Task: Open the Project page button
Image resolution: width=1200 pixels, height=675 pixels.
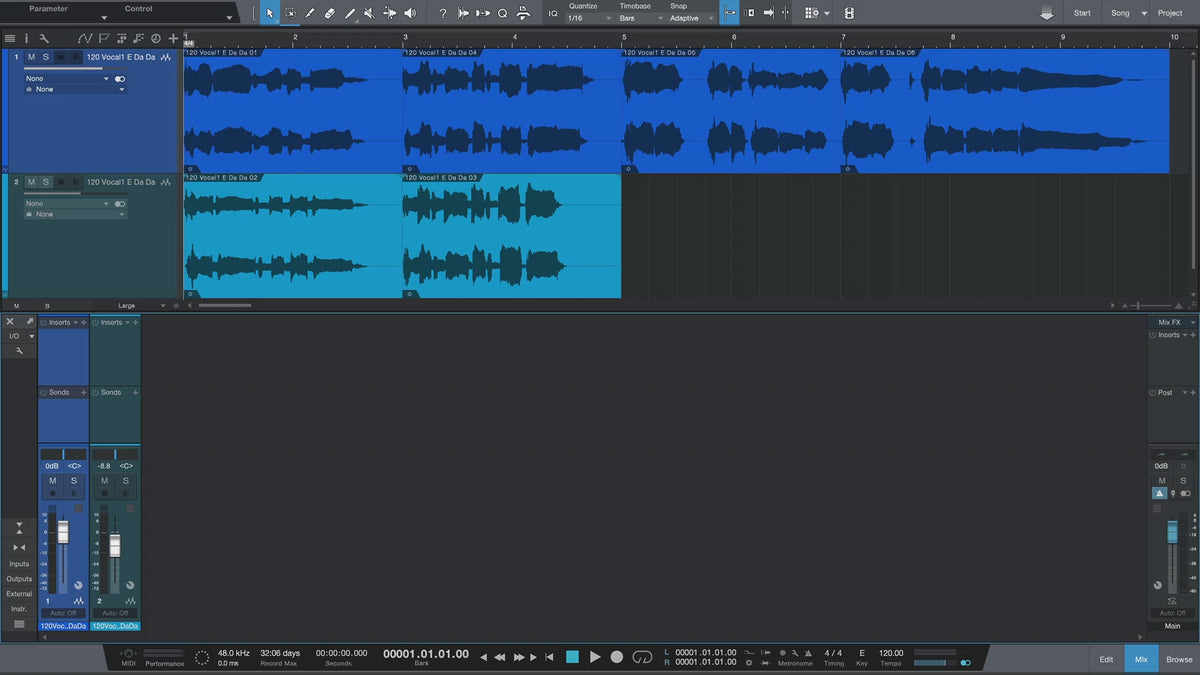Action: pos(1170,13)
